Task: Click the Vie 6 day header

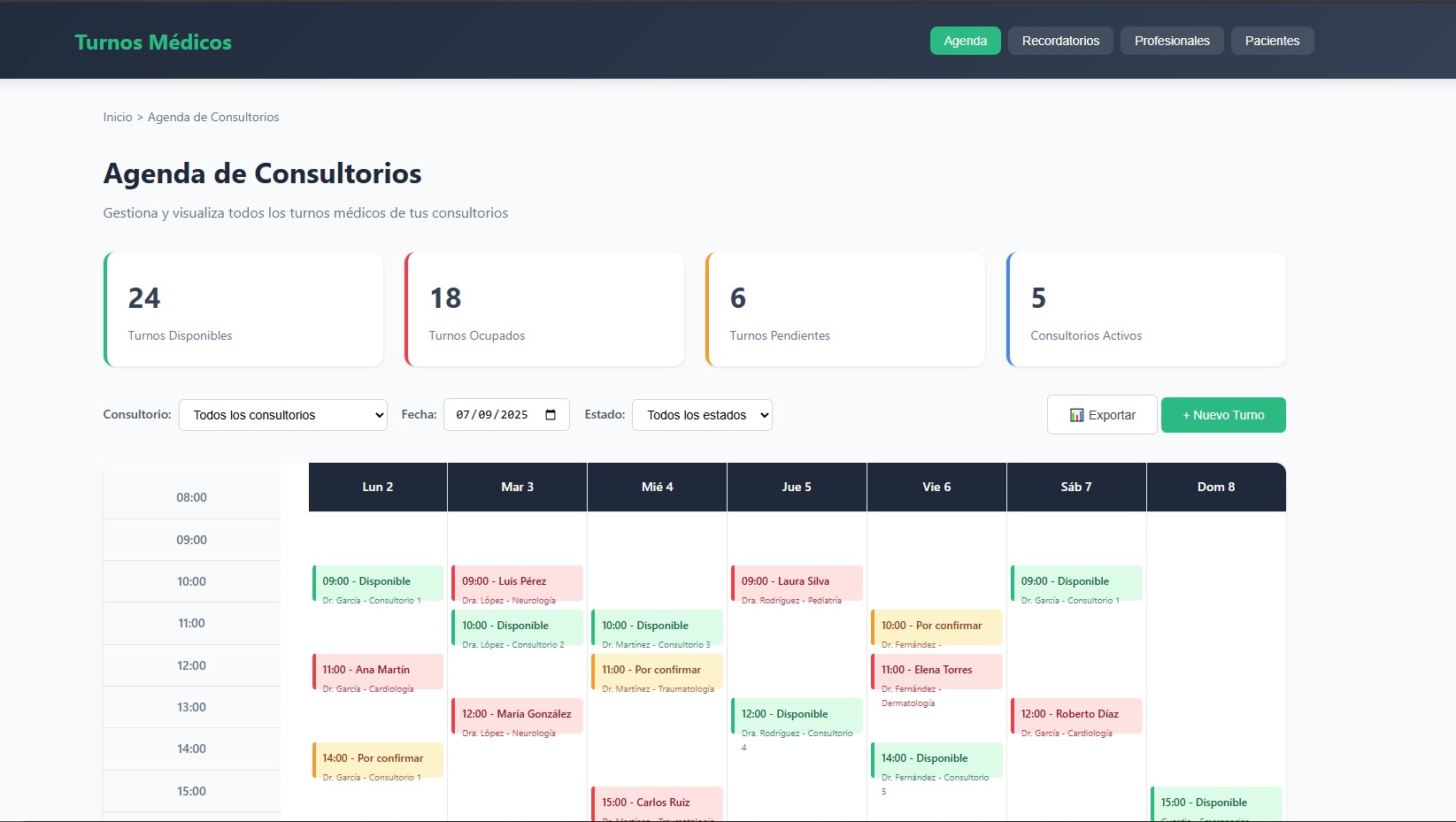Action: click(936, 487)
